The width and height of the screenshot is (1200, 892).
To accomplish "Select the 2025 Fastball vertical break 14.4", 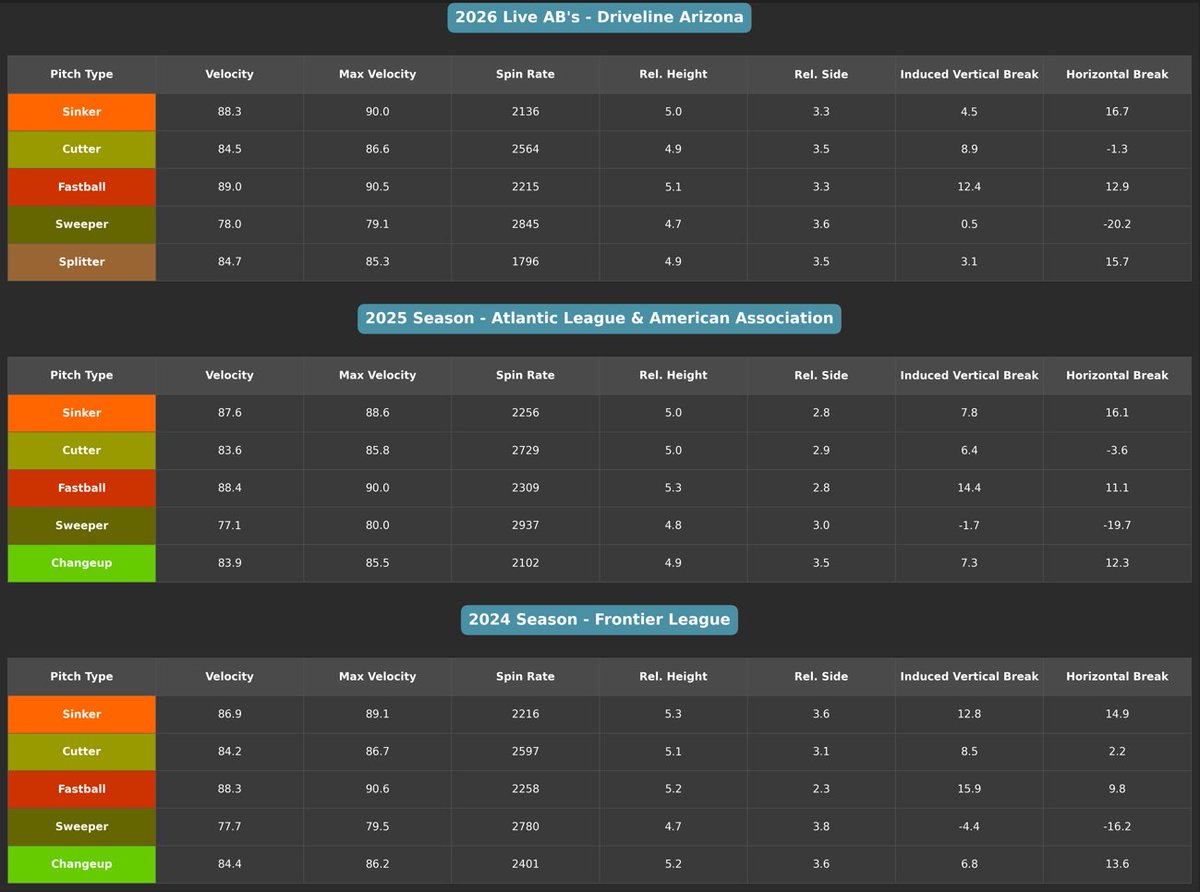I will [x=969, y=488].
